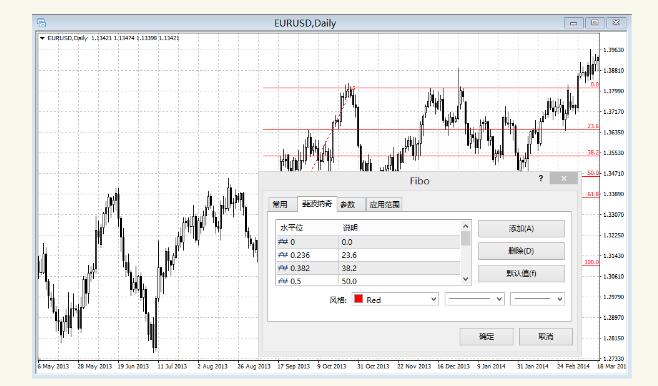Click the triangle beside EURUSD,Daily chart label
The height and width of the screenshot is (386, 658).
point(42,38)
